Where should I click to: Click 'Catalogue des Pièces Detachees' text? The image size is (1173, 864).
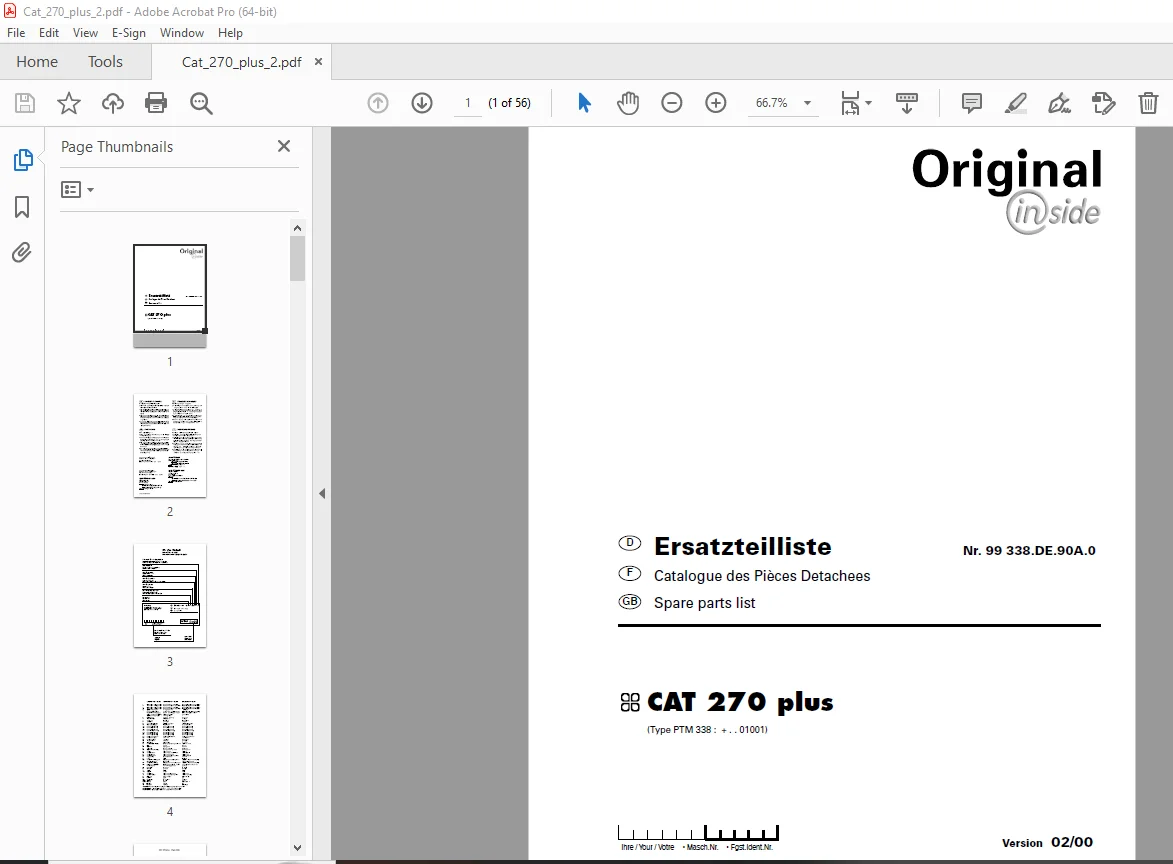point(762,576)
